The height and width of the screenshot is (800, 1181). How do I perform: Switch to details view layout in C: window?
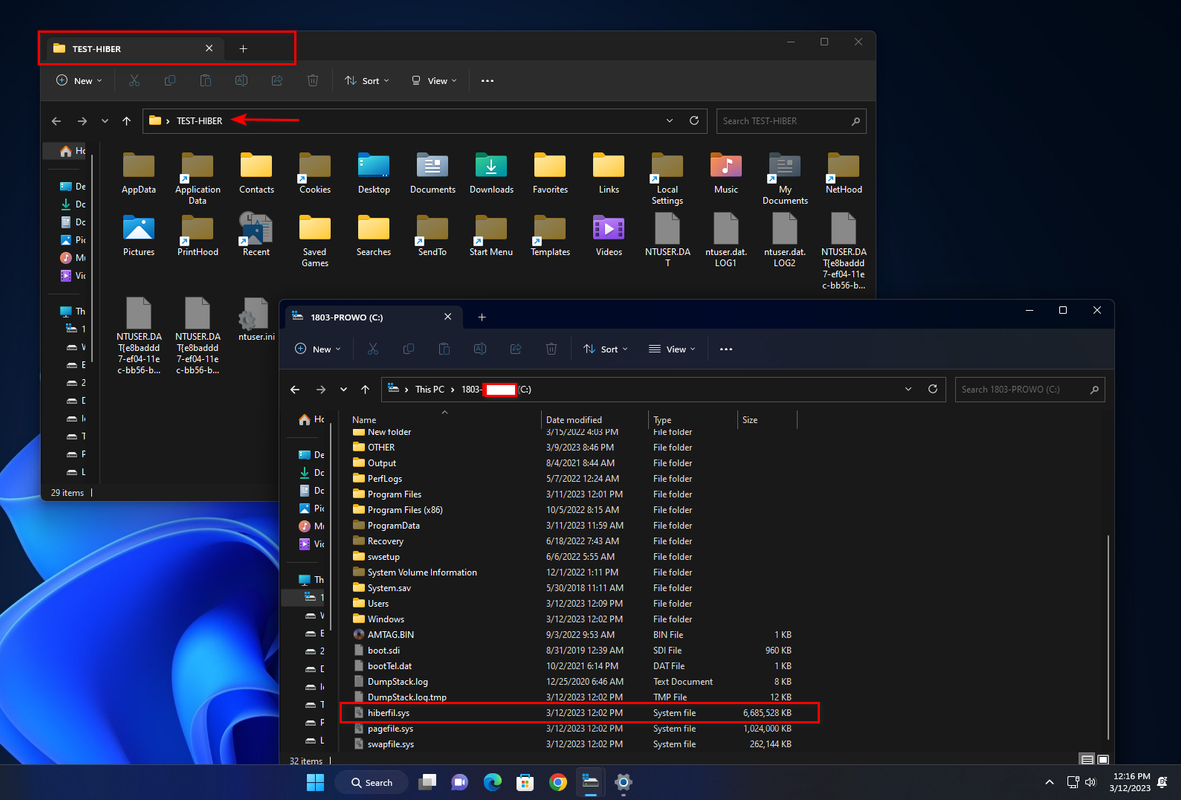click(x=1087, y=759)
